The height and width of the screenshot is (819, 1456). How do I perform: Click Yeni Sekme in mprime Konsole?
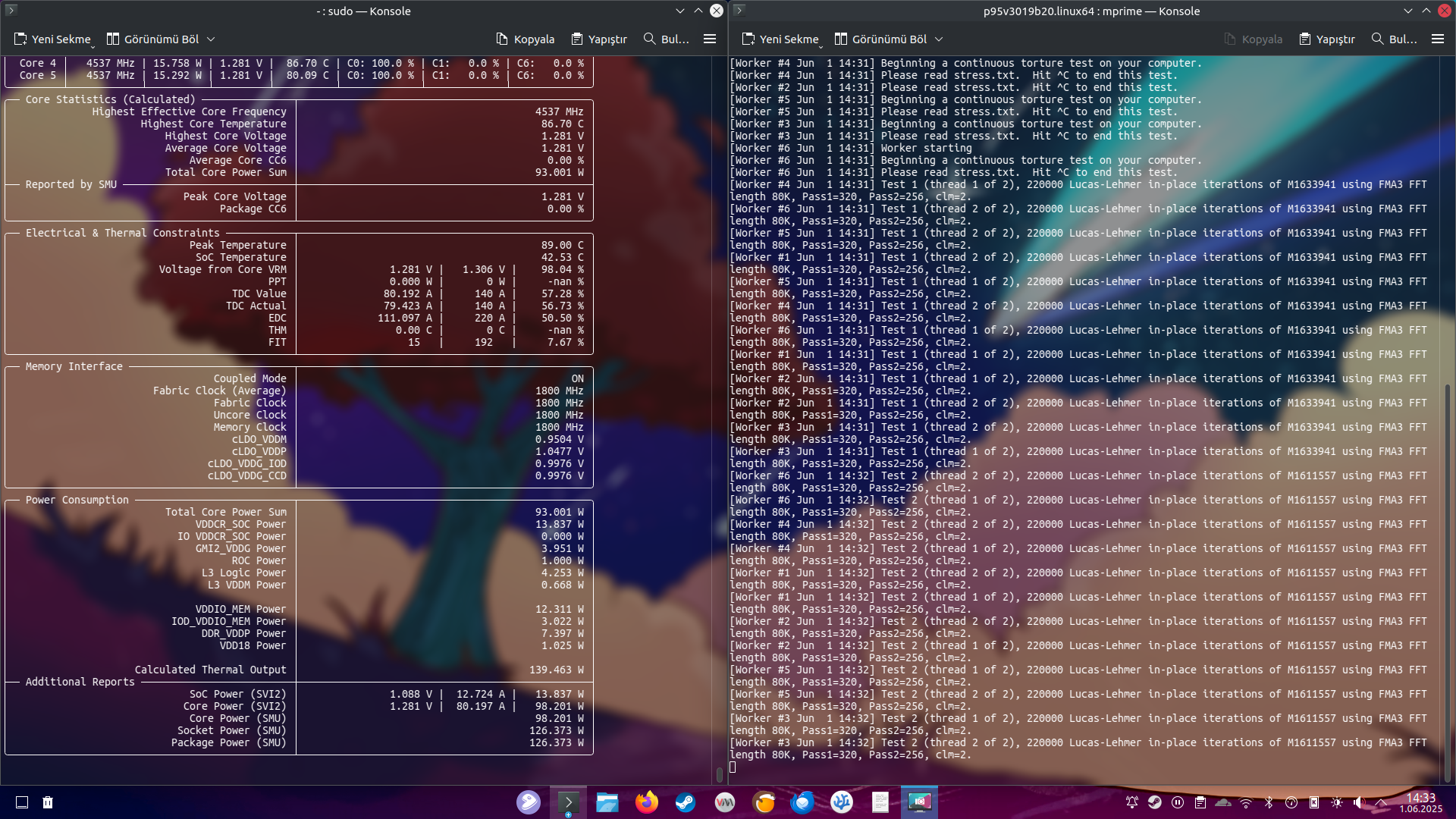click(x=781, y=39)
